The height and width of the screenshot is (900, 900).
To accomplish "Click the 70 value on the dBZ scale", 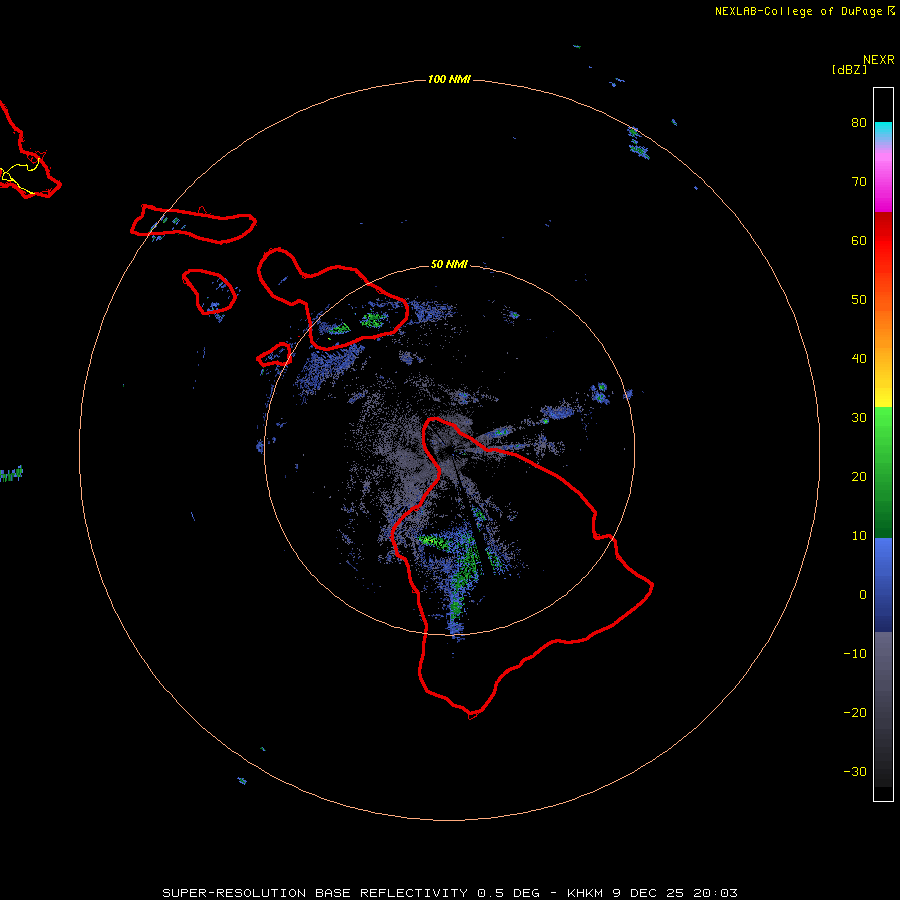I will pos(859,181).
